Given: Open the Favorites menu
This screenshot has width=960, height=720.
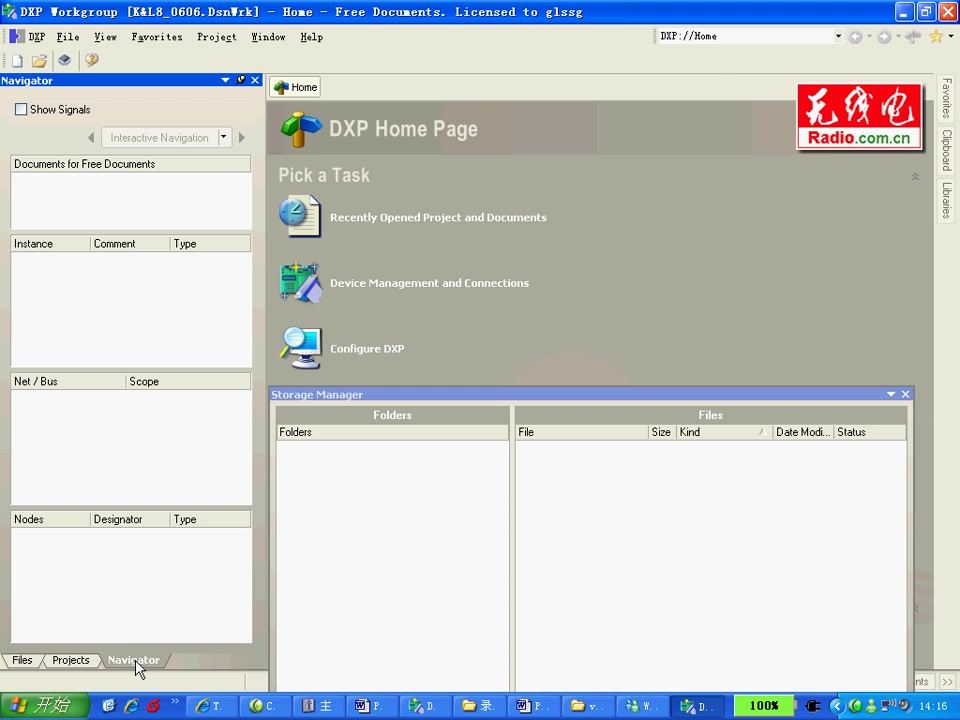Looking at the screenshot, I should pos(157,37).
